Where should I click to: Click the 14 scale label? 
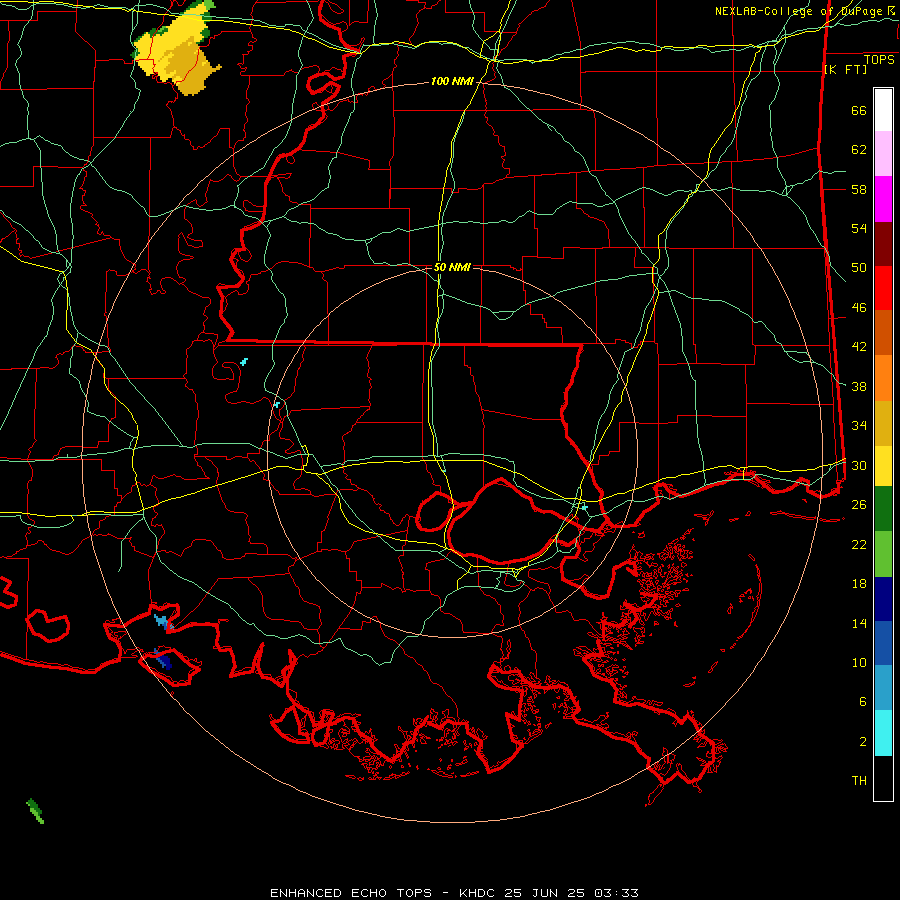pos(859,623)
